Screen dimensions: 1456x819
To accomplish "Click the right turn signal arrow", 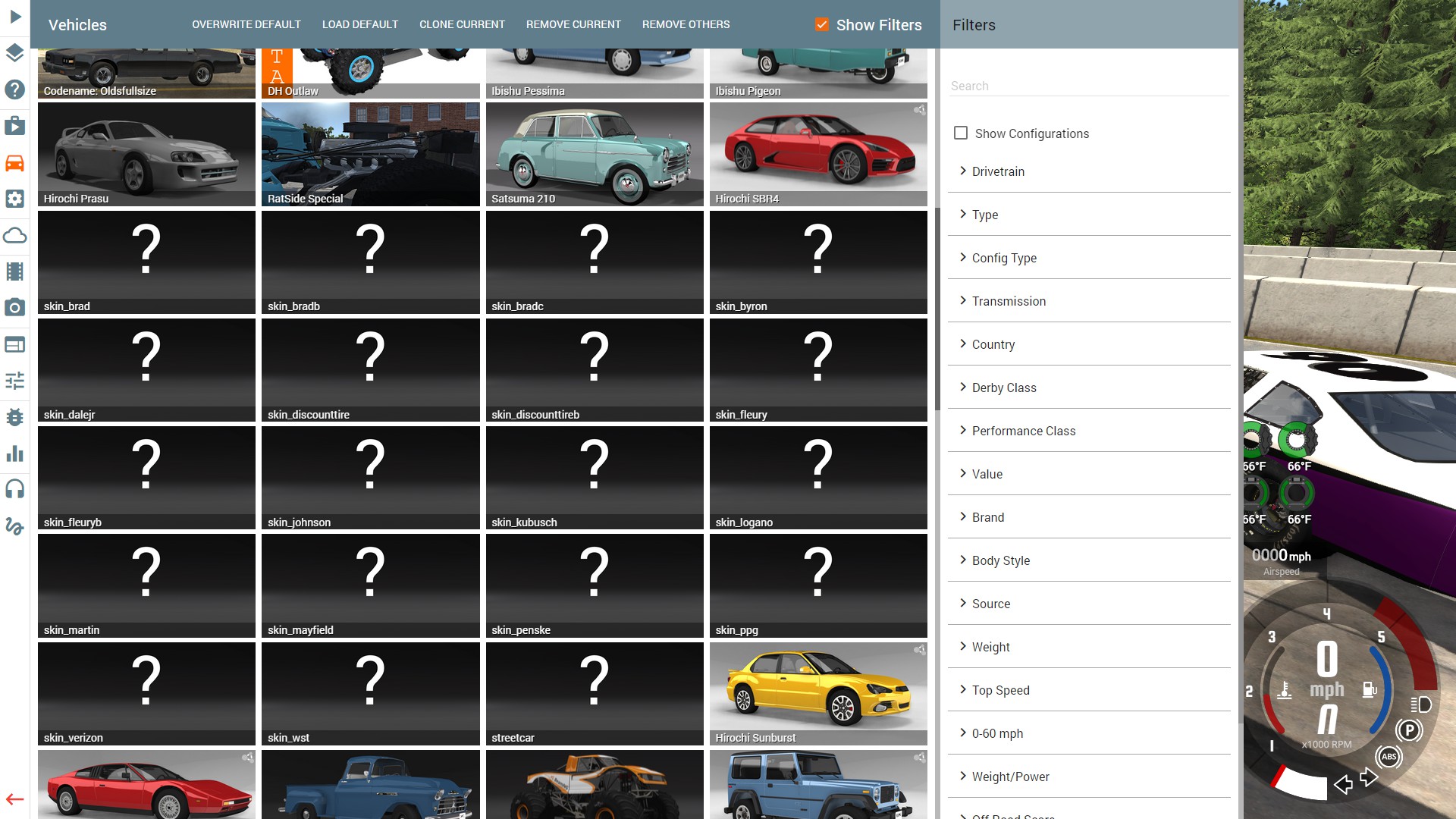I will tap(1369, 777).
